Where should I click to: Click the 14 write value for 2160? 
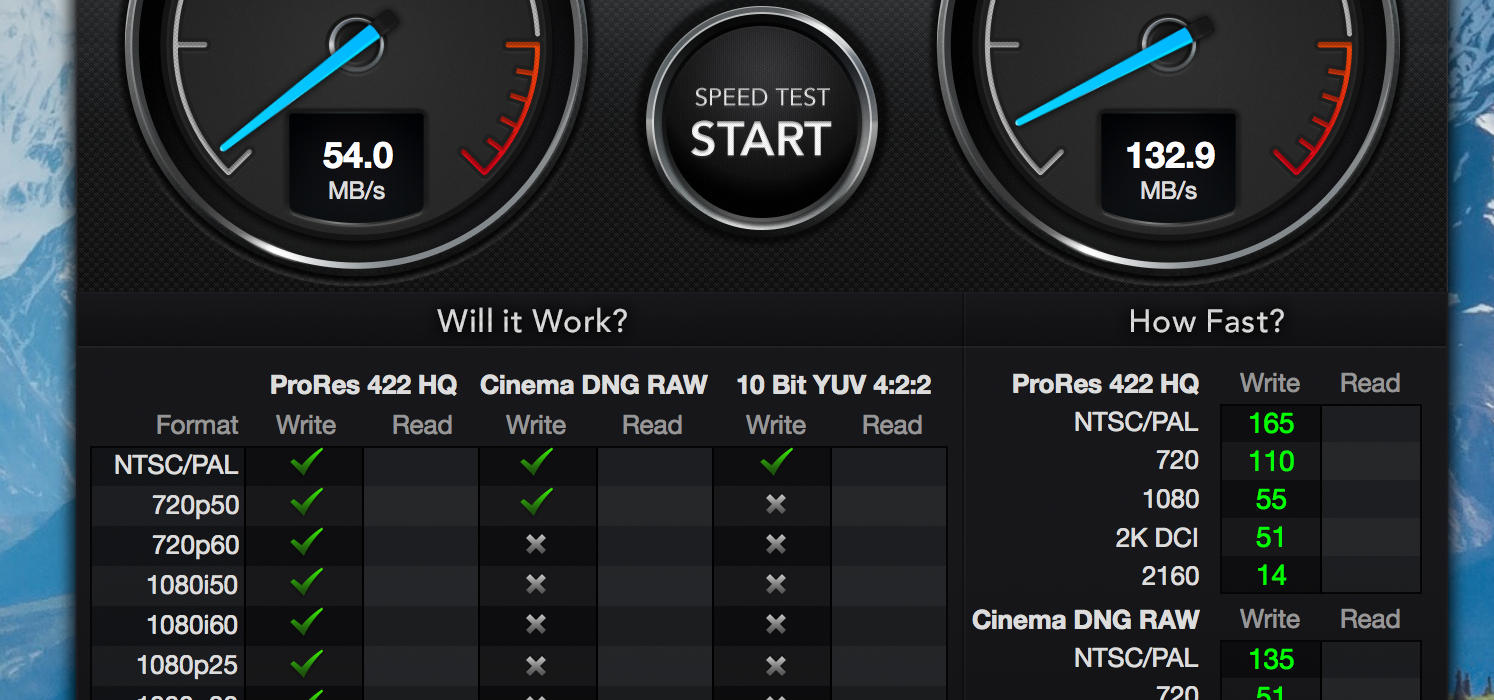pos(1271,576)
